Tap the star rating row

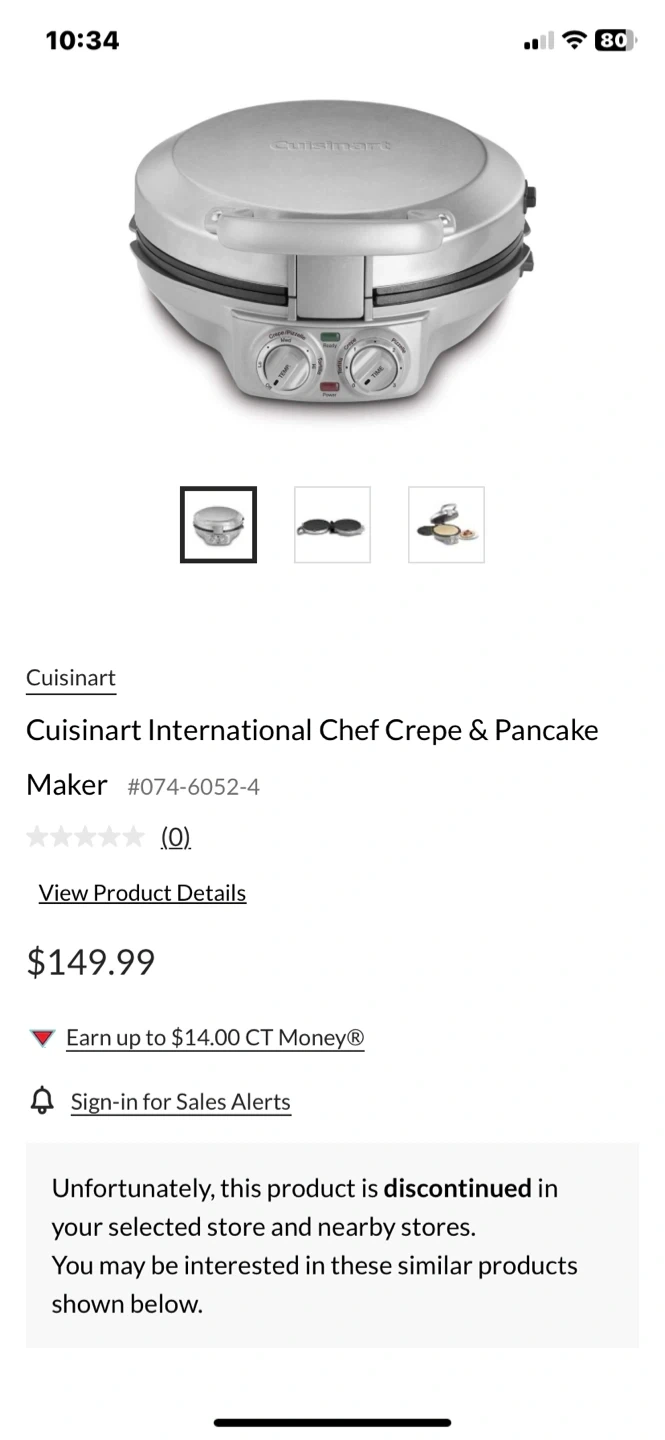coord(85,837)
